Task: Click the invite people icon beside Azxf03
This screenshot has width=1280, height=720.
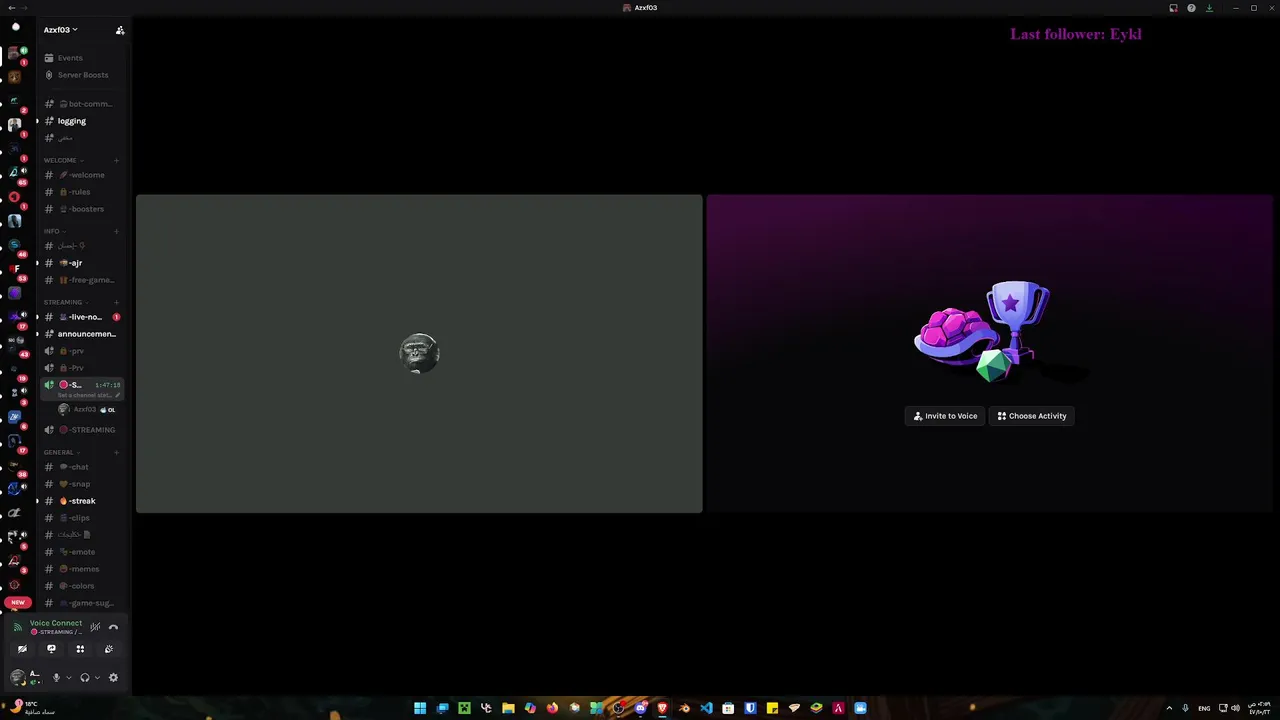Action: [x=120, y=30]
